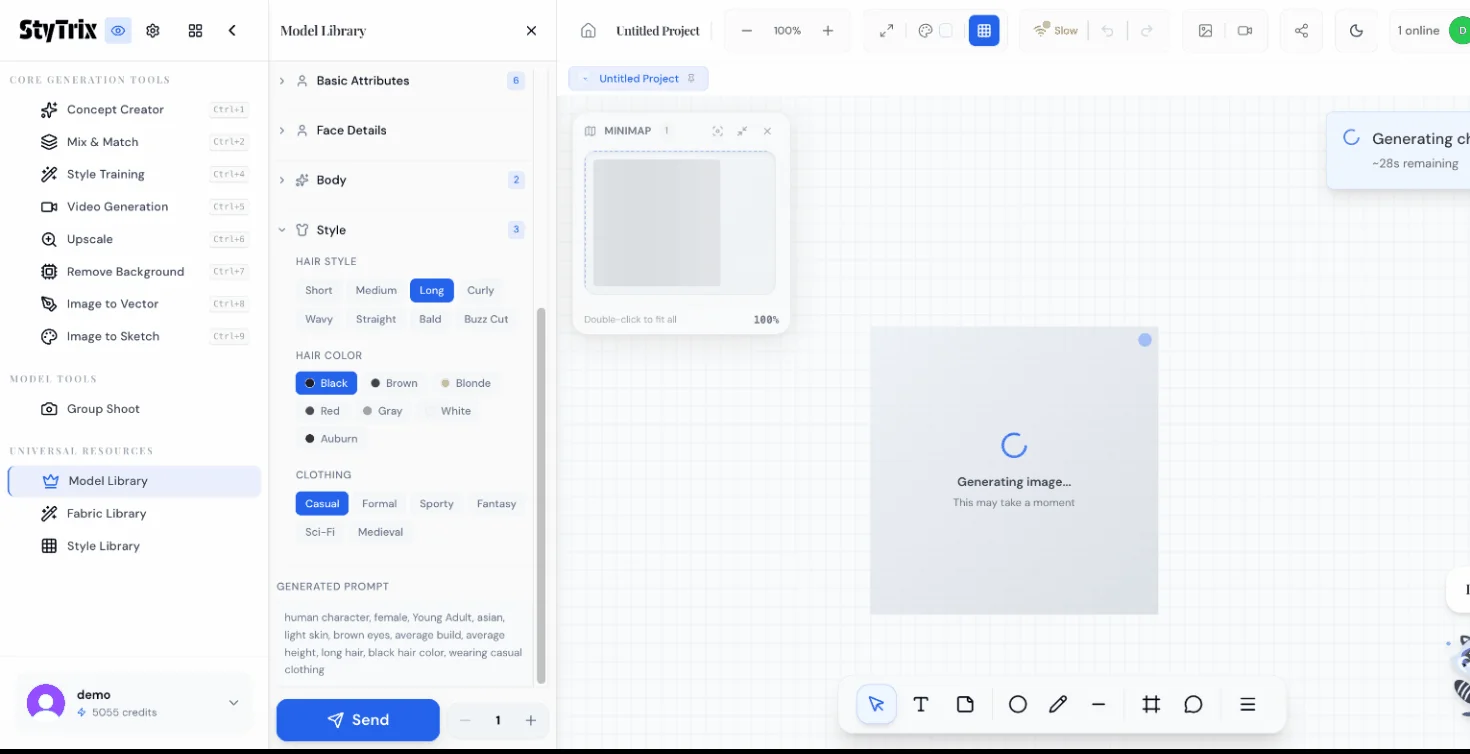Viewport: 1470px width, 754px height.
Task: Increase the send count with plus
Action: pyautogui.click(x=531, y=720)
